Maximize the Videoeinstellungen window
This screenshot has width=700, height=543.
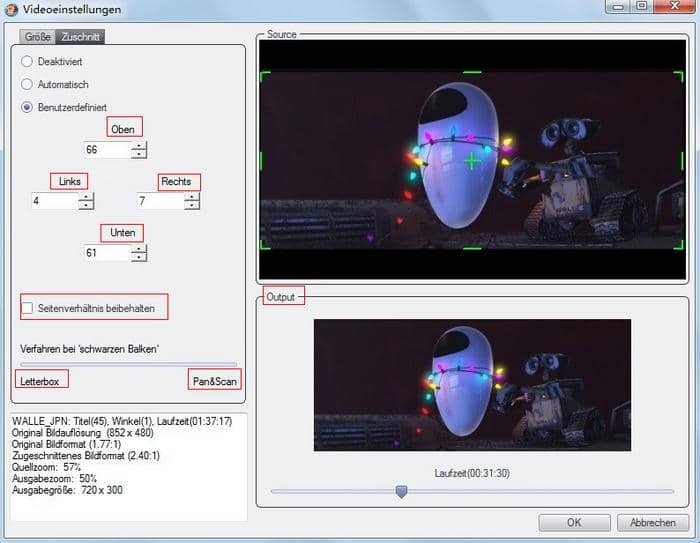pyautogui.click(x=642, y=6)
